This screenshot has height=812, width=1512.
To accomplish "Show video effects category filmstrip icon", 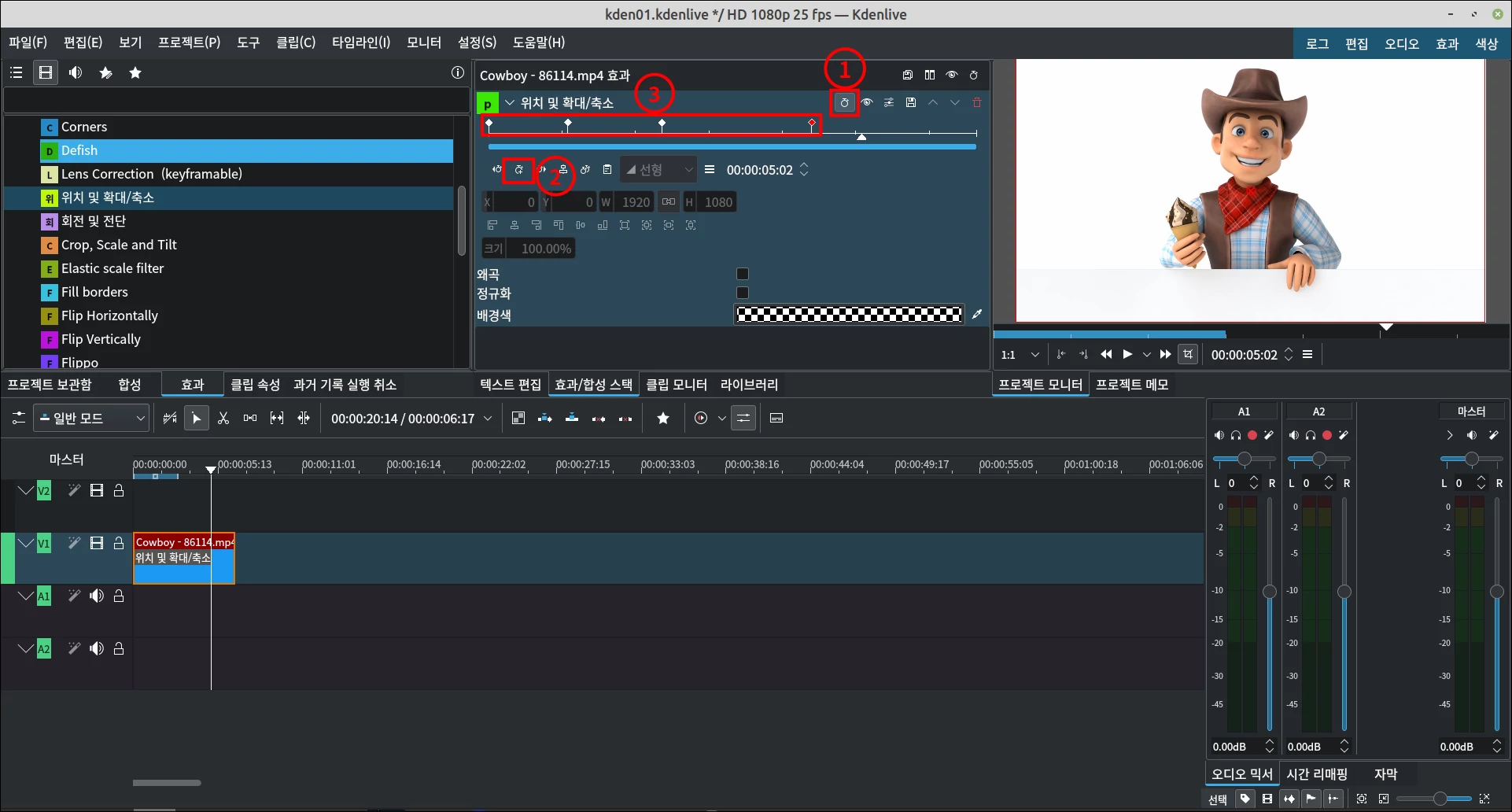I will point(46,73).
